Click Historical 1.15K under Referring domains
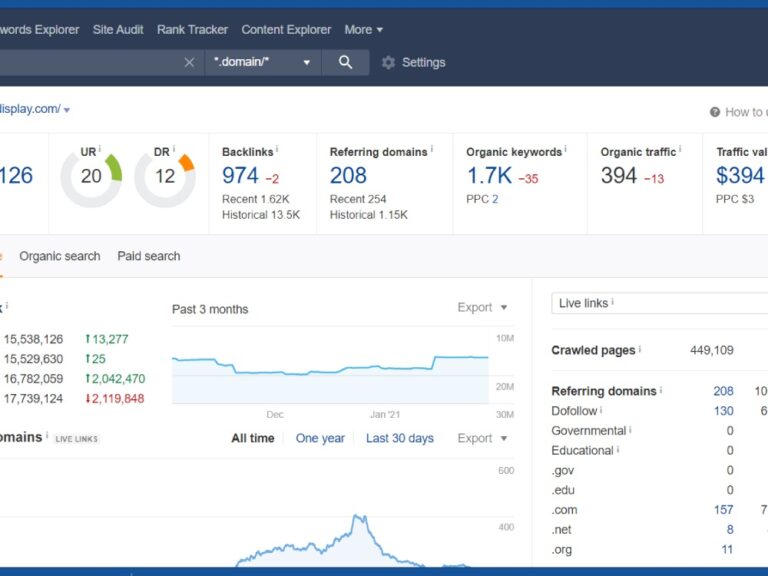The width and height of the screenshot is (768, 576). pos(368,215)
